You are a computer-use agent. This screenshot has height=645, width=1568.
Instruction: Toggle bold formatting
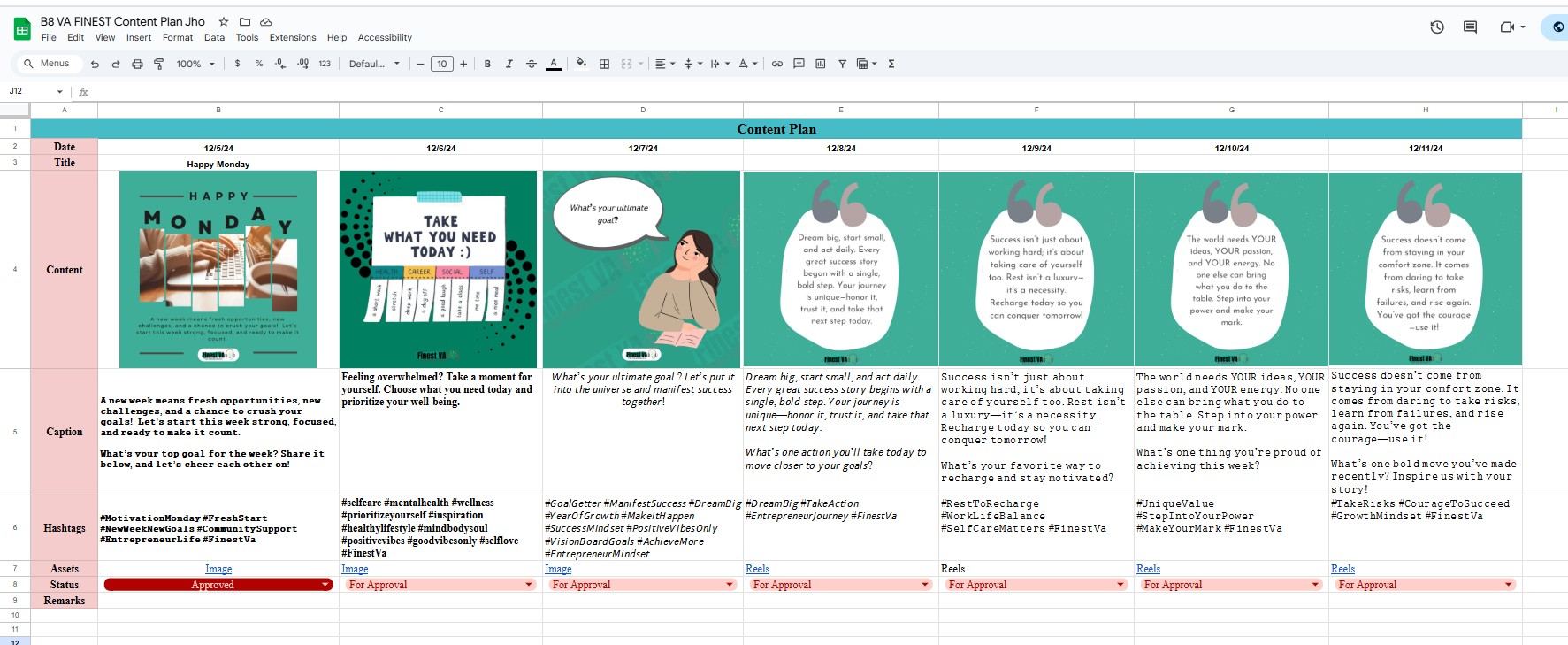pos(487,64)
